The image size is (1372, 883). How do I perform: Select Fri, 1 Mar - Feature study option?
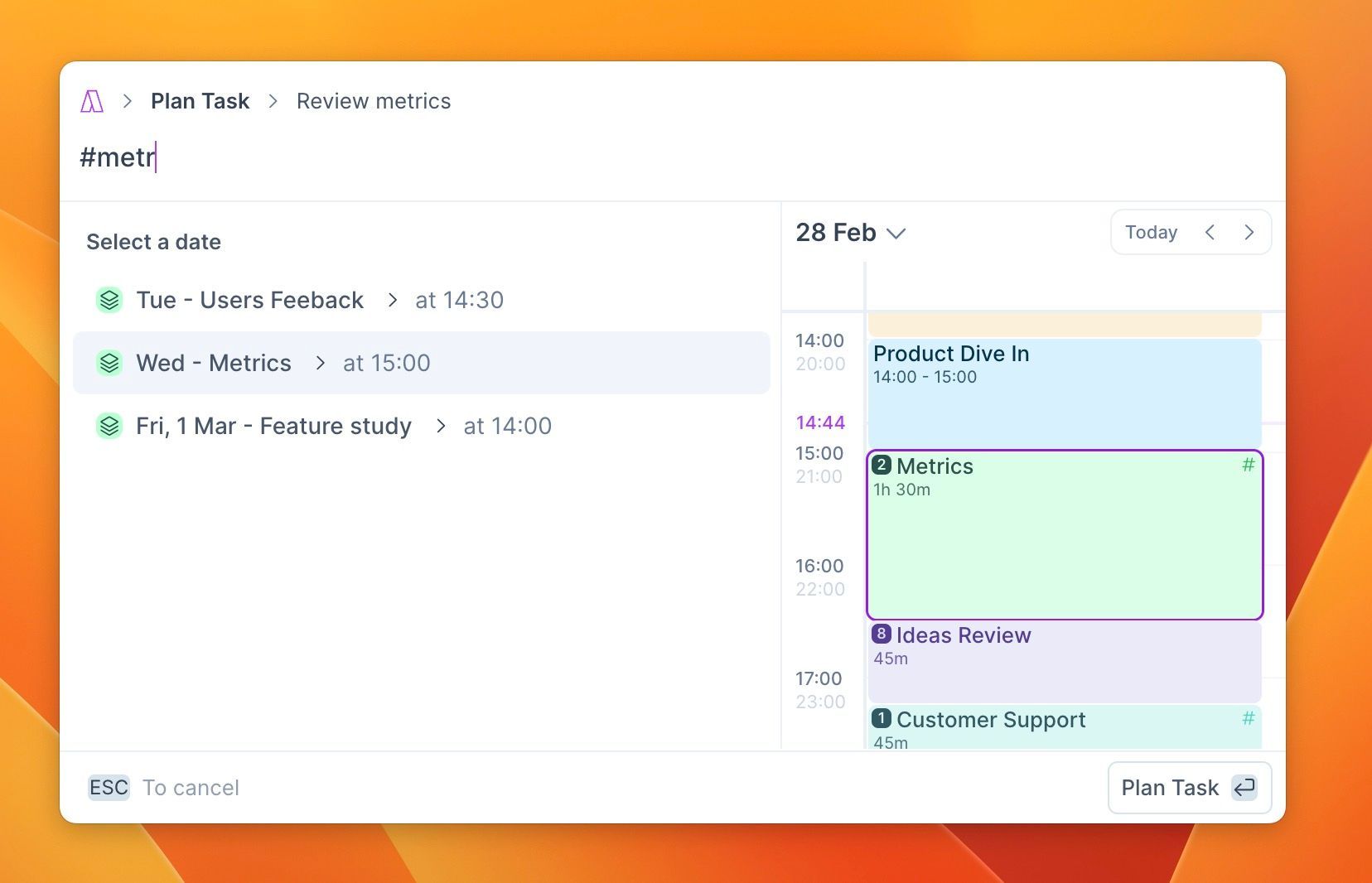(273, 426)
